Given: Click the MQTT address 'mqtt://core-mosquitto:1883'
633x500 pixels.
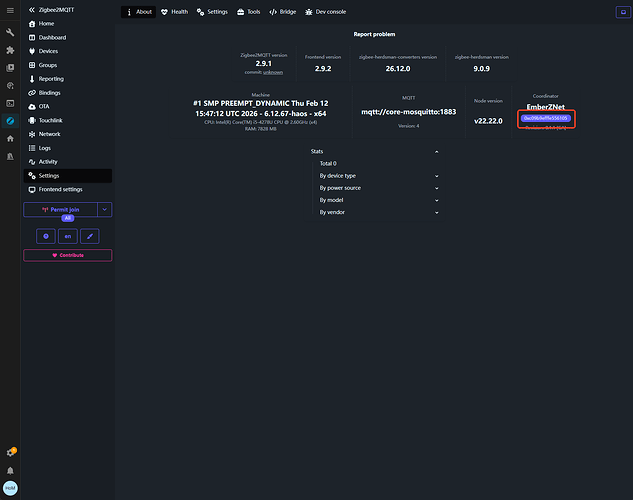Looking at the screenshot, I should point(409,112).
